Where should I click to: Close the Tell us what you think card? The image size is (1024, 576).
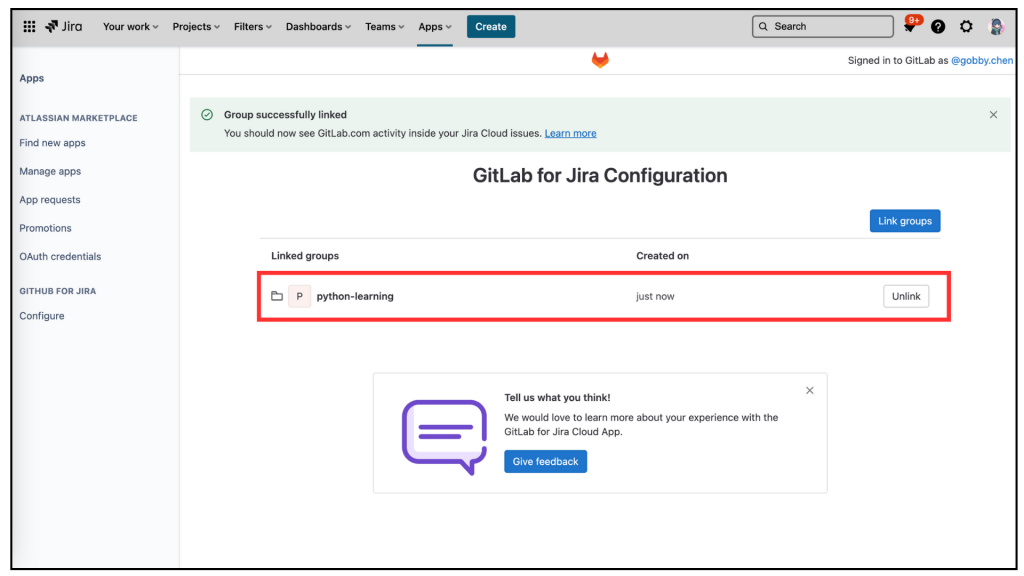[x=810, y=391]
